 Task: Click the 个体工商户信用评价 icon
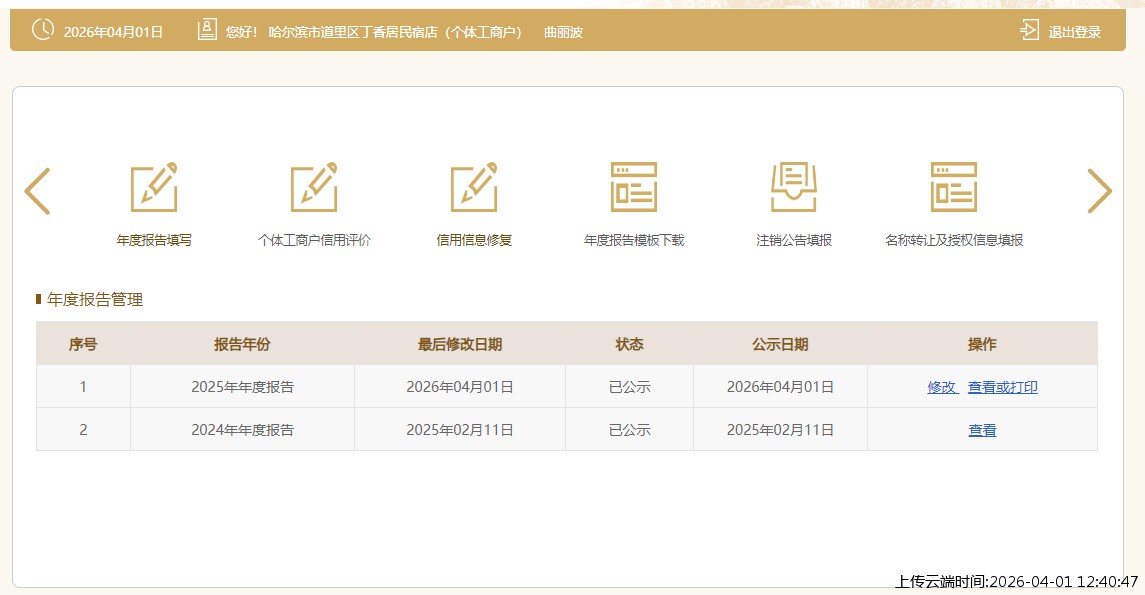[x=314, y=187]
